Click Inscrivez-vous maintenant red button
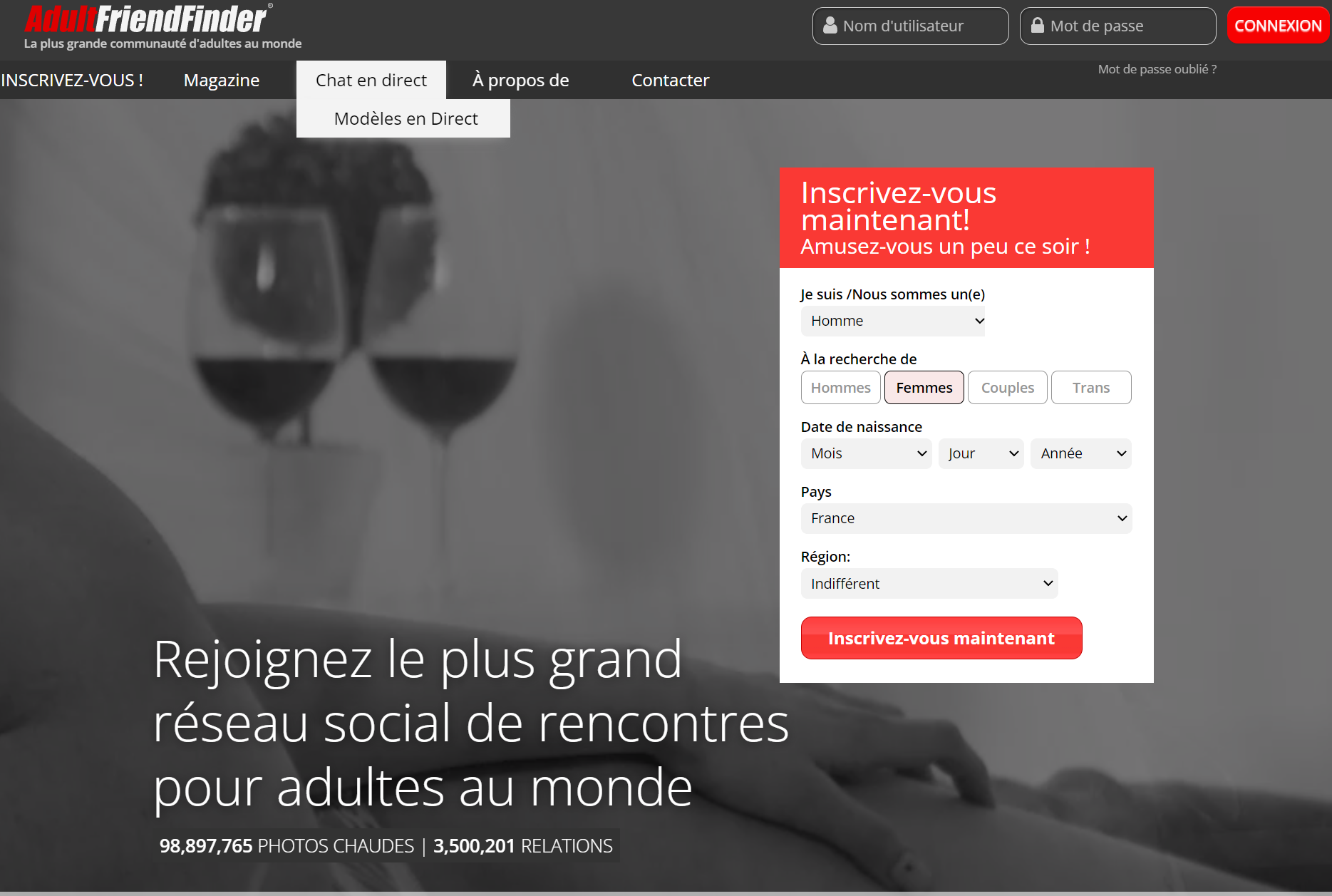The width and height of the screenshot is (1332, 896). tap(941, 638)
